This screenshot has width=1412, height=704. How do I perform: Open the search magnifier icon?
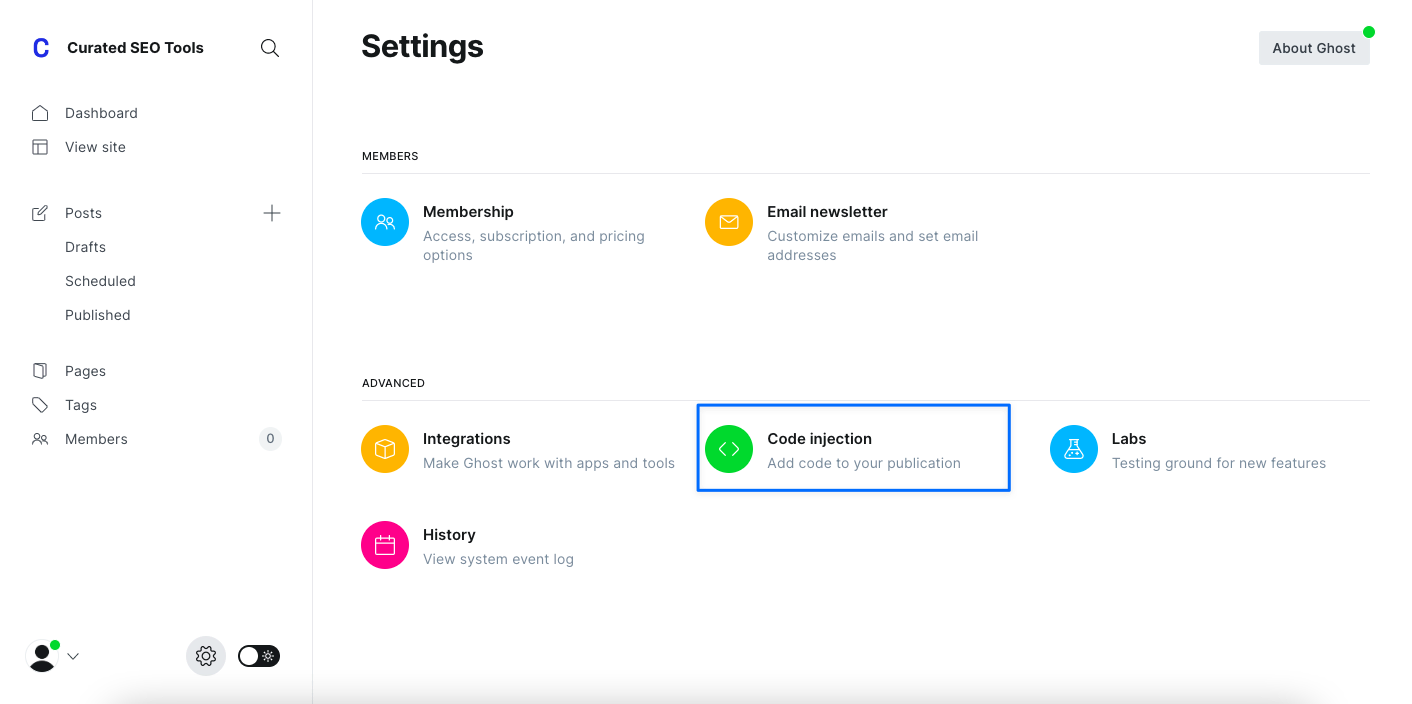pos(270,48)
